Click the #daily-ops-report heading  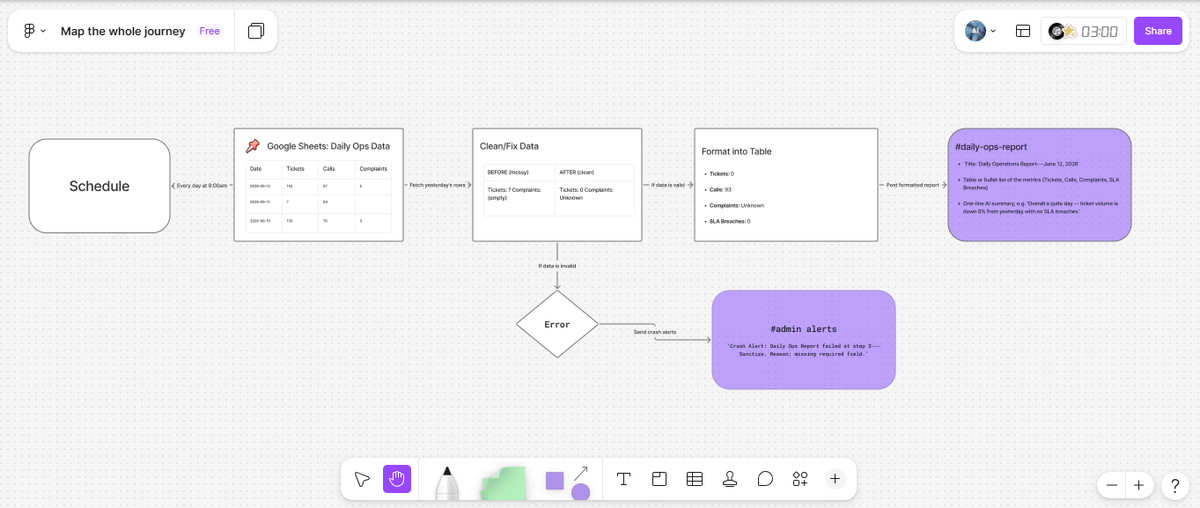991,147
